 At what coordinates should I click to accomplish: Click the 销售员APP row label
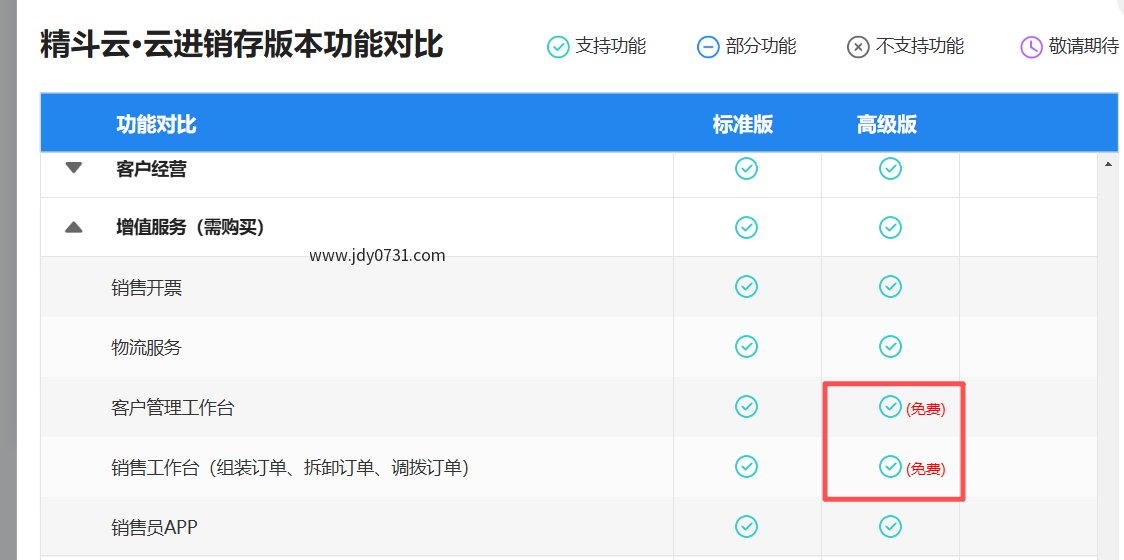tap(154, 527)
